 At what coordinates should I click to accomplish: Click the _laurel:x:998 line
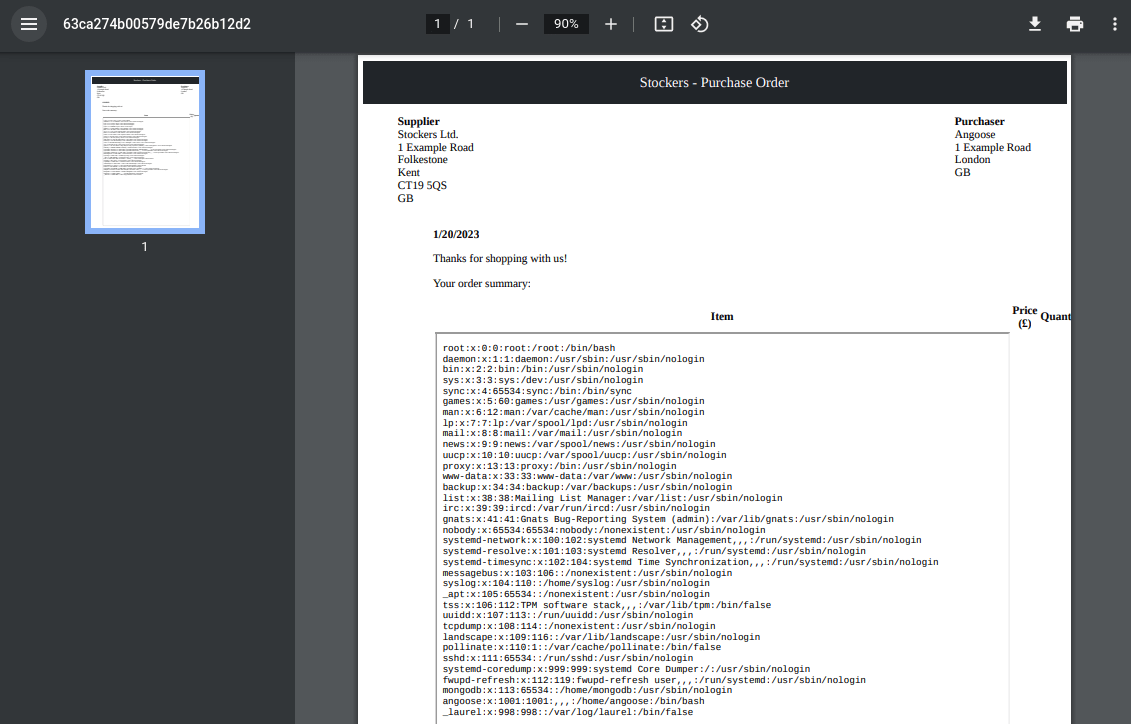(568, 712)
